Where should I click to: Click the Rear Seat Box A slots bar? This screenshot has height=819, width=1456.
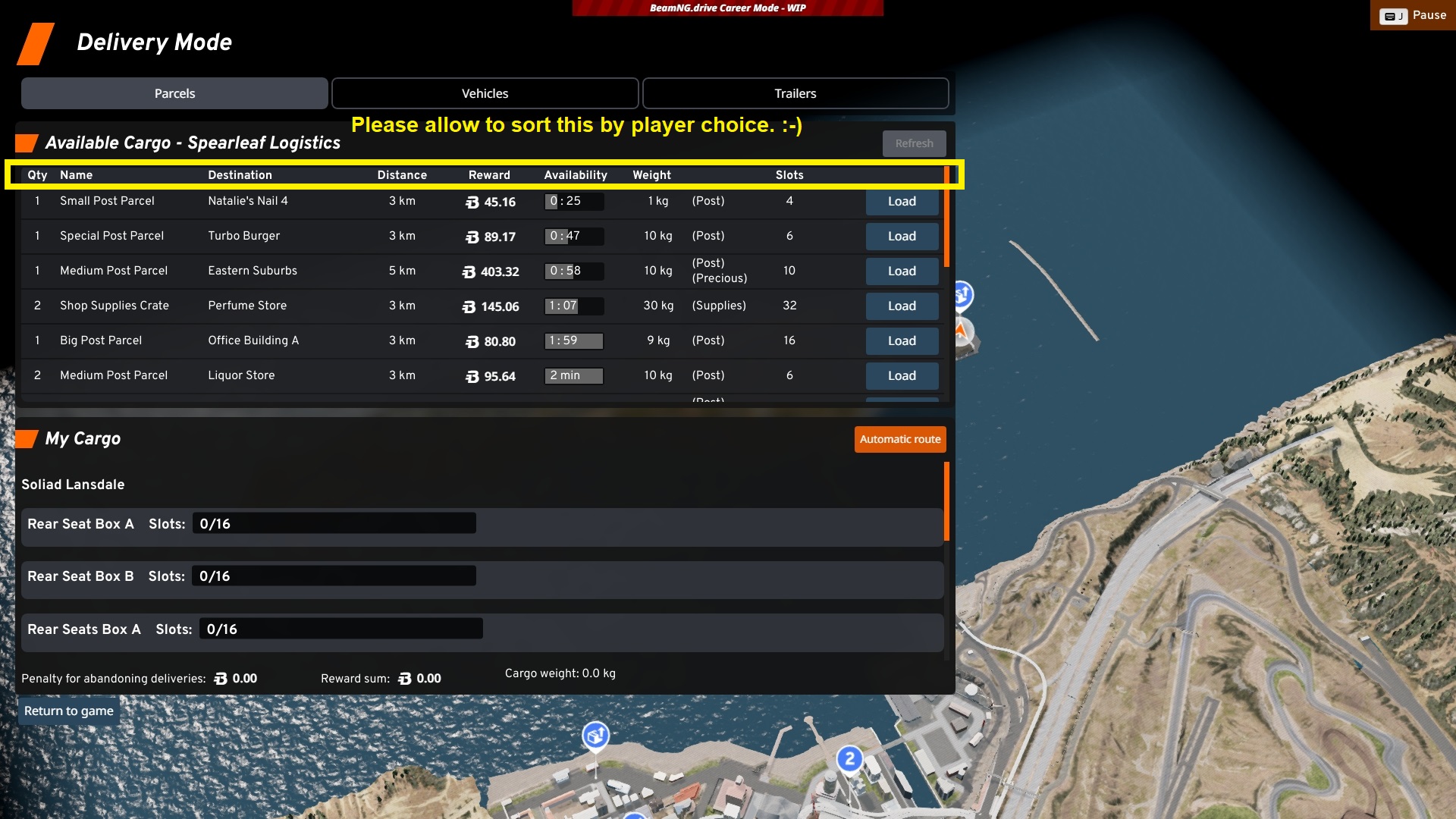point(334,523)
